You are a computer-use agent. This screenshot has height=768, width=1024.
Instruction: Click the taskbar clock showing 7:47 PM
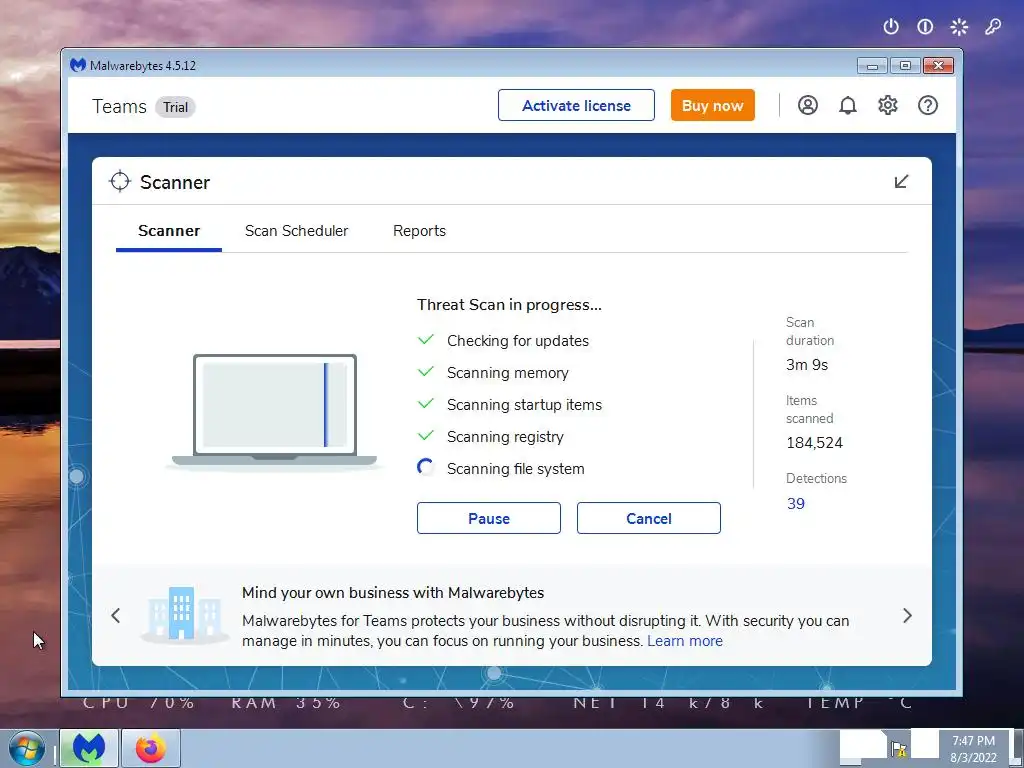974,748
